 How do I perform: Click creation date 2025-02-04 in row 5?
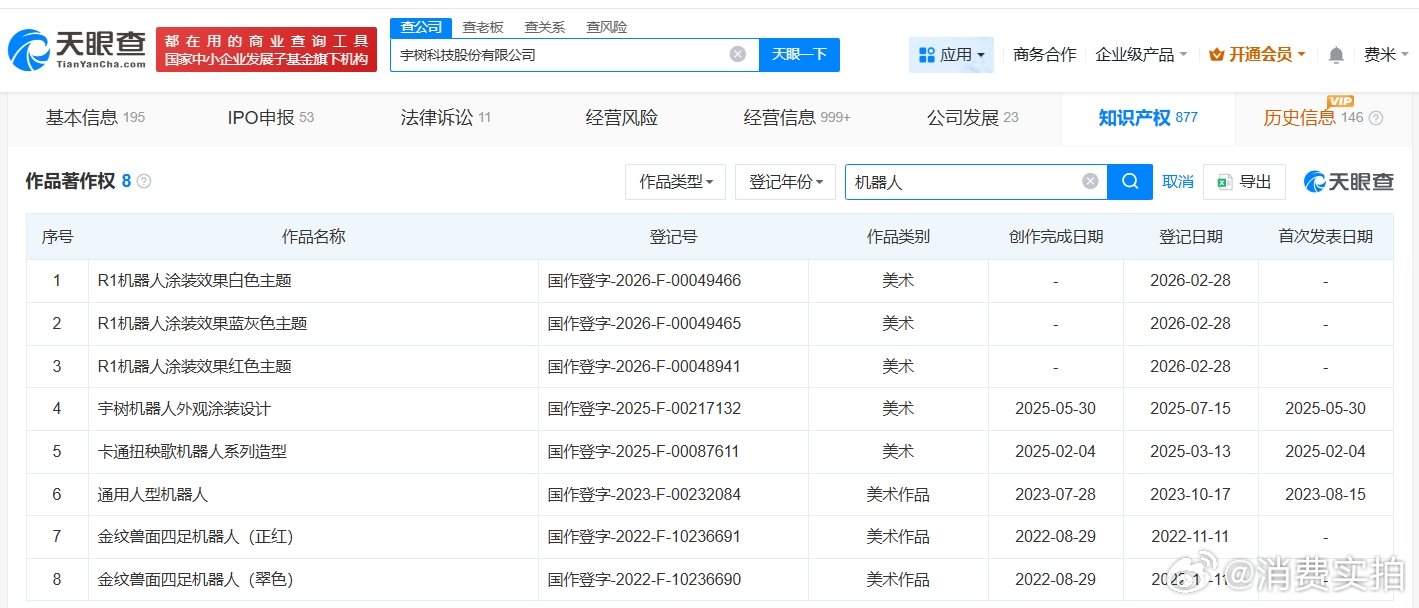1055,452
